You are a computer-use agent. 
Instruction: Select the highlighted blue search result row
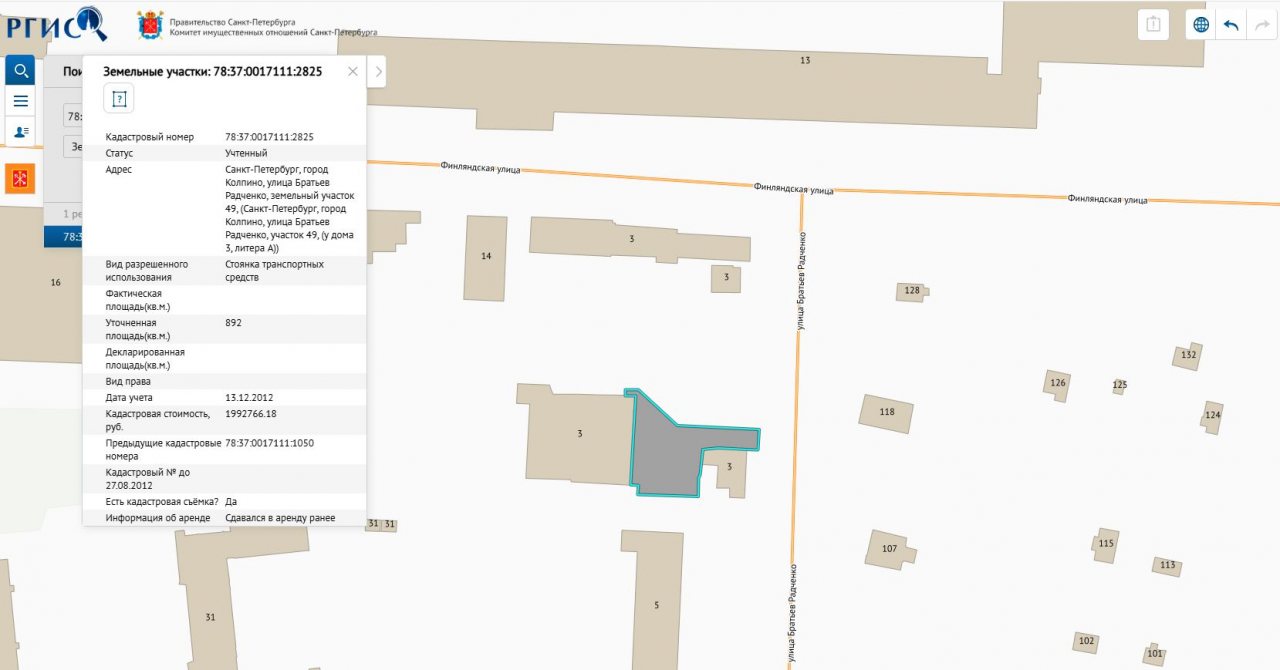[63, 237]
